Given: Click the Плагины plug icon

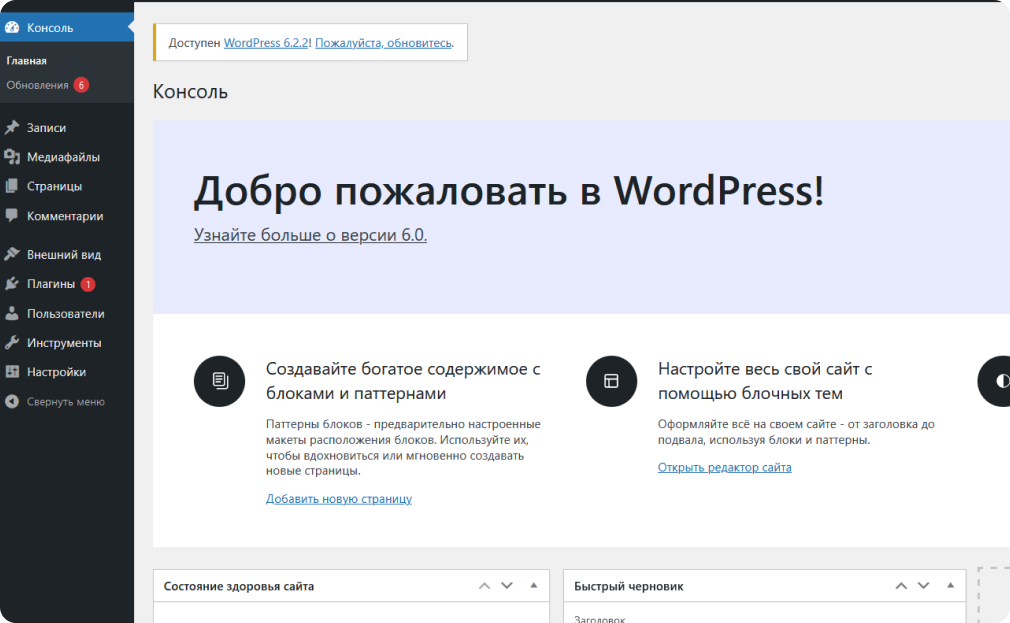Looking at the screenshot, I should coord(12,284).
